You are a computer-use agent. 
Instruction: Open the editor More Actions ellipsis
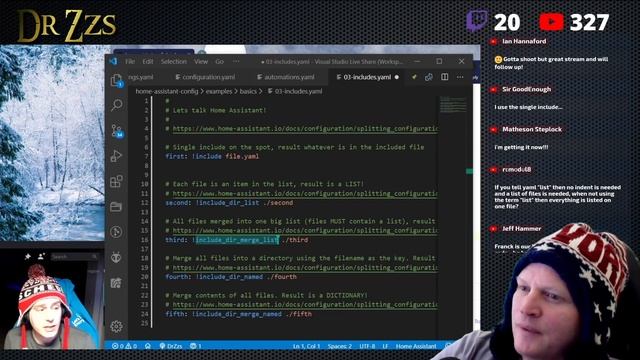[460, 77]
